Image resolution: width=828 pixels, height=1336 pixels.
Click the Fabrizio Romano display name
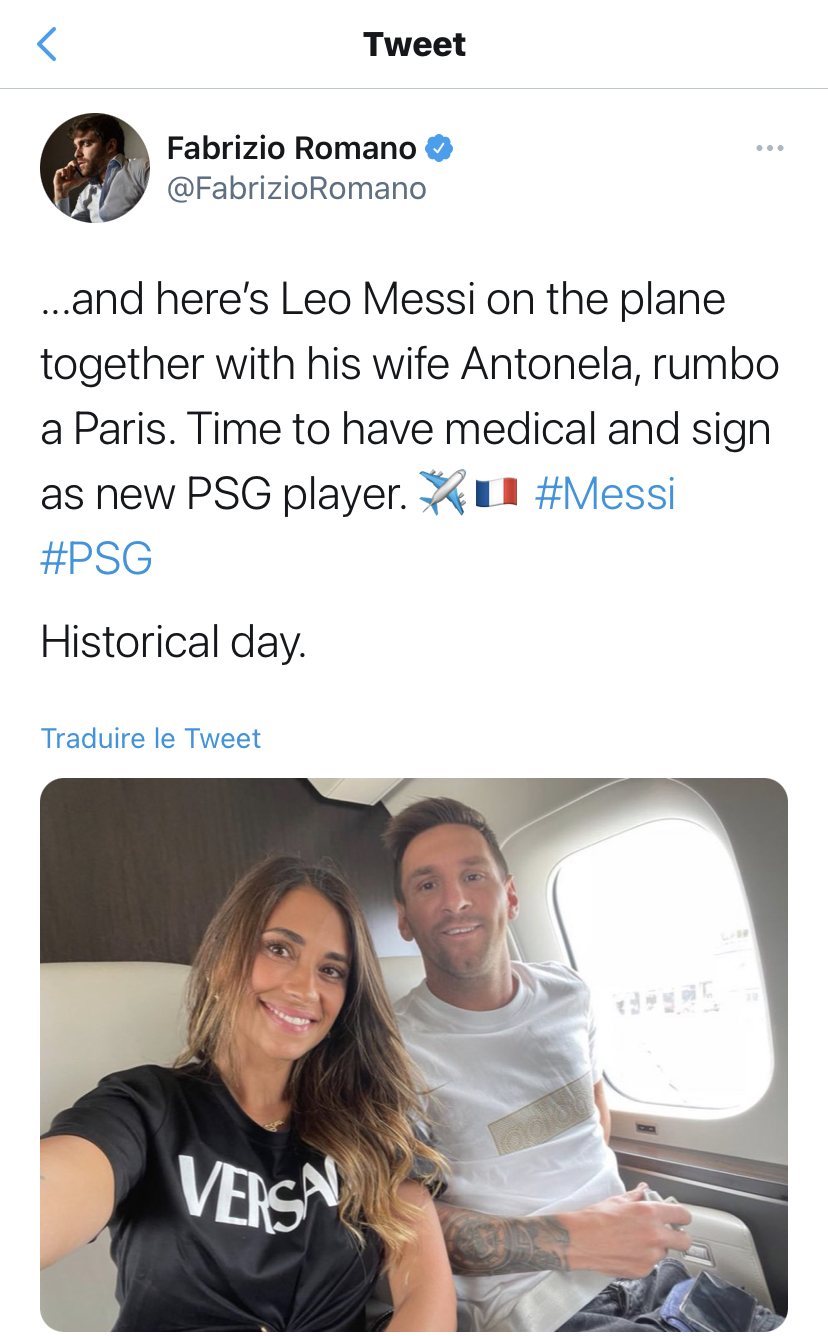[x=291, y=149]
